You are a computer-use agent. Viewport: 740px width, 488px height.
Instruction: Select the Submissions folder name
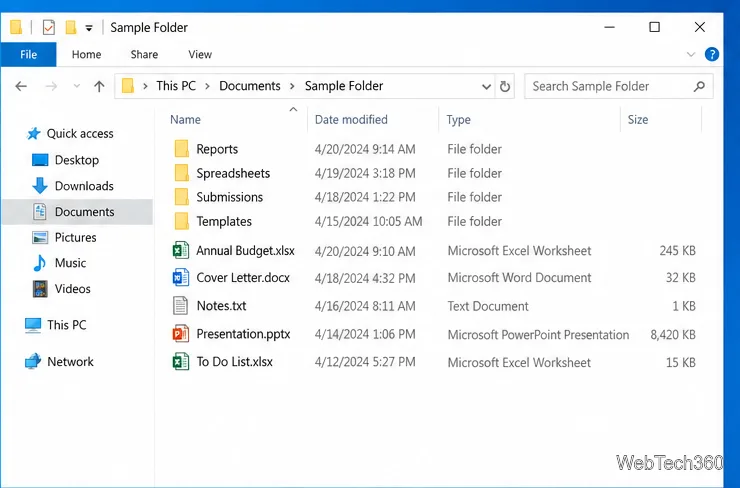coord(229,197)
